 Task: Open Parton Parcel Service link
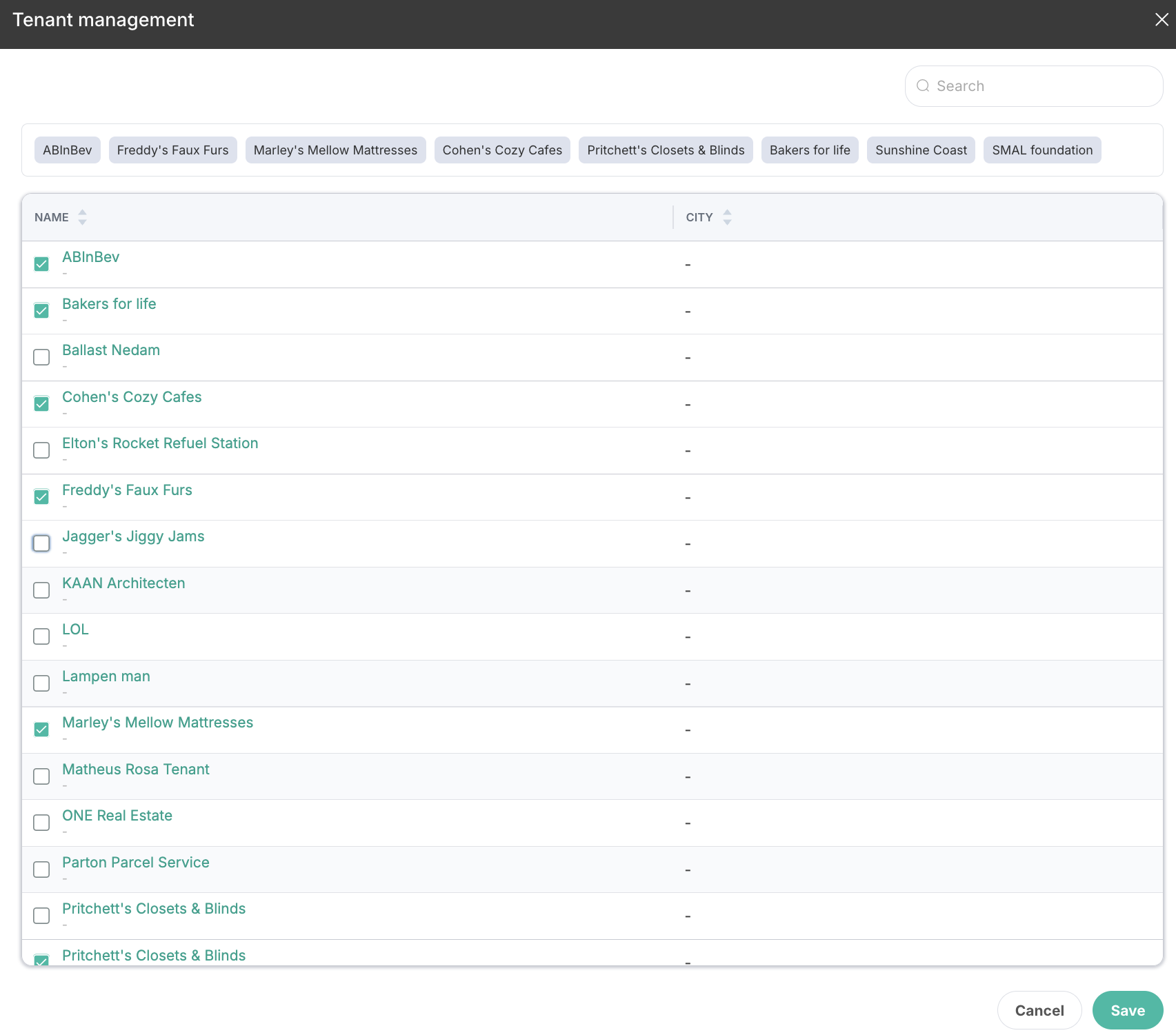(136, 863)
